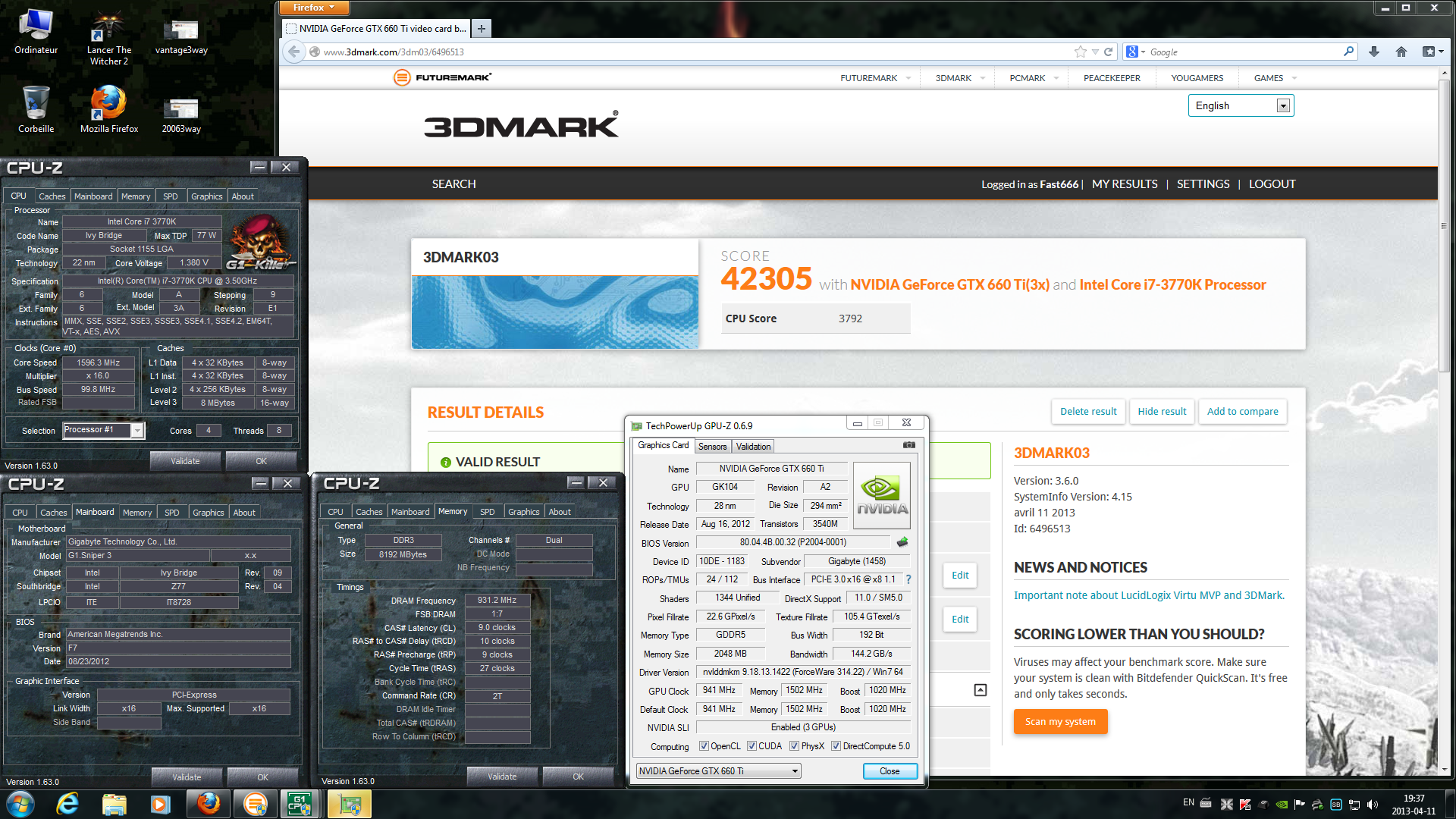Expand the GAMES nav menu
The width and height of the screenshot is (1456, 819).
click(x=1275, y=78)
